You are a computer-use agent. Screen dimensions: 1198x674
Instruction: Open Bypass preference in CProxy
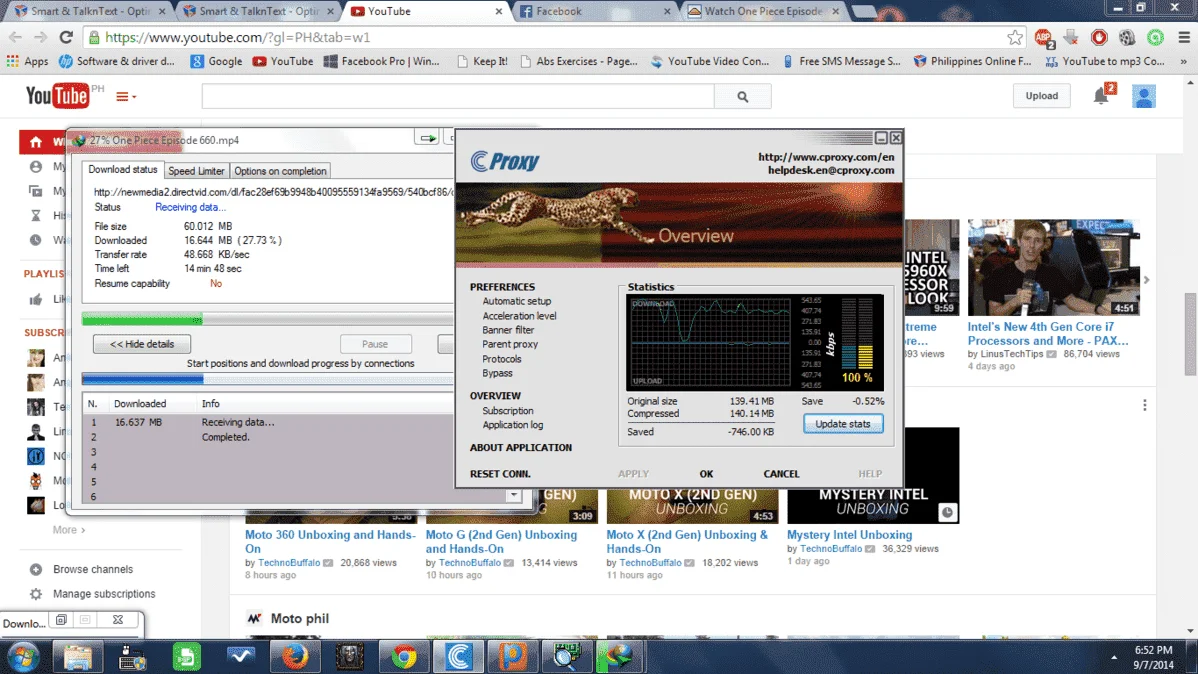pyautogui.click(x=497, y=373)
